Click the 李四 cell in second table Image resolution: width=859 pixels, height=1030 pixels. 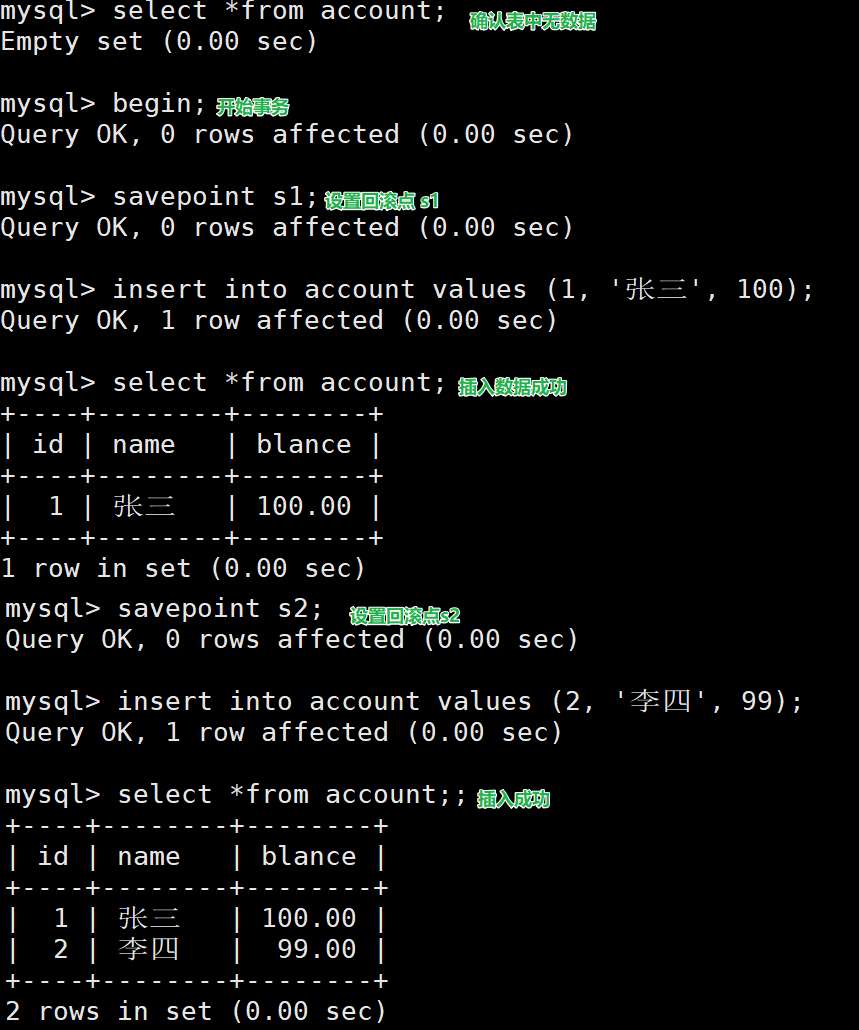point(149,950)
